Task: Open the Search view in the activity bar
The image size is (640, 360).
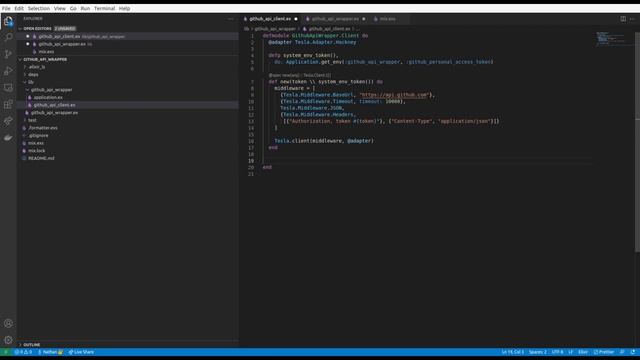Action: point(8,38)
